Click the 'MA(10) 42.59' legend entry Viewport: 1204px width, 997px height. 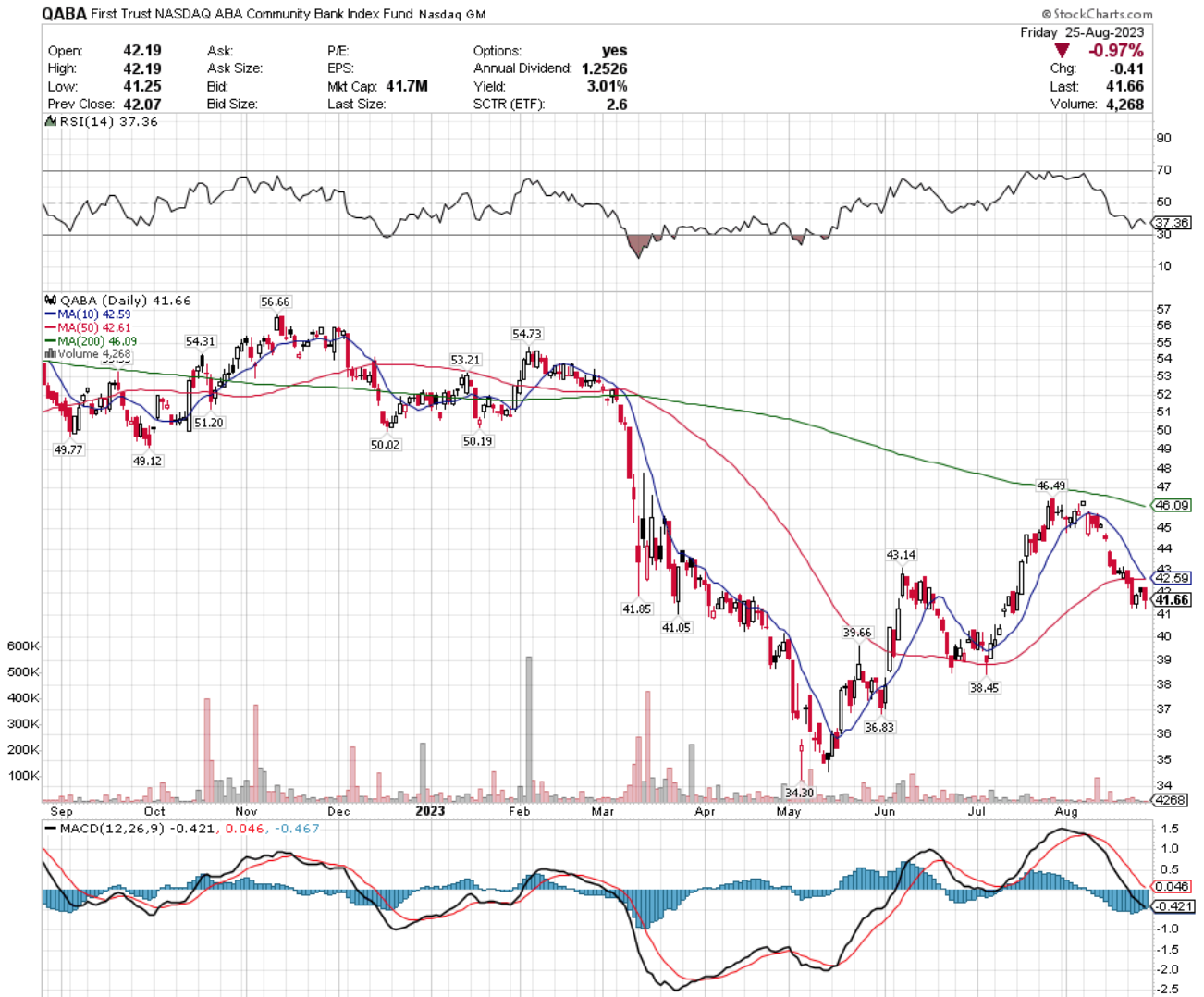[x=94, y=314]
